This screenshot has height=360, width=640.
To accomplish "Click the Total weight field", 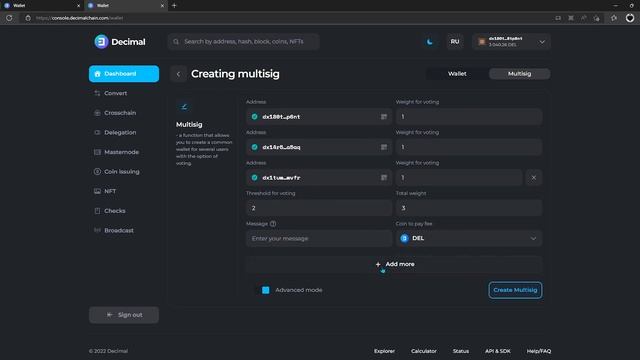I will tap(469, 208).
